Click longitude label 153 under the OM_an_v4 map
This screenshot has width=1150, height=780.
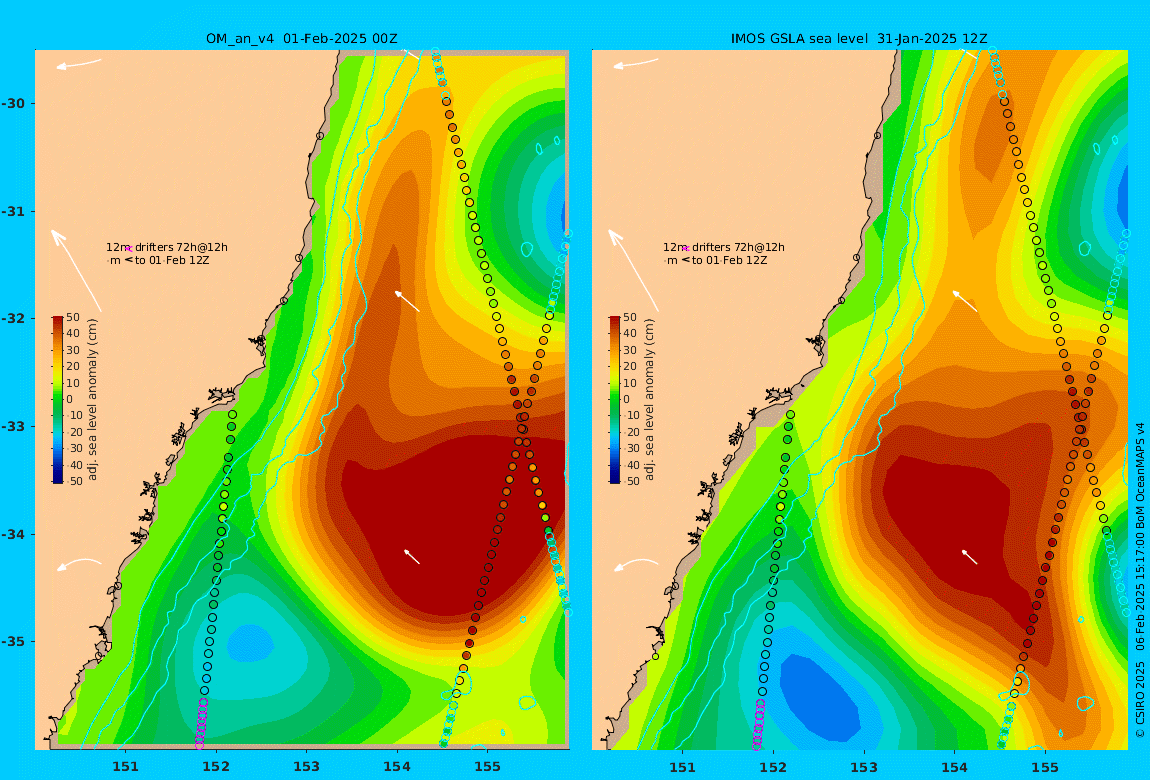[307, 767]
